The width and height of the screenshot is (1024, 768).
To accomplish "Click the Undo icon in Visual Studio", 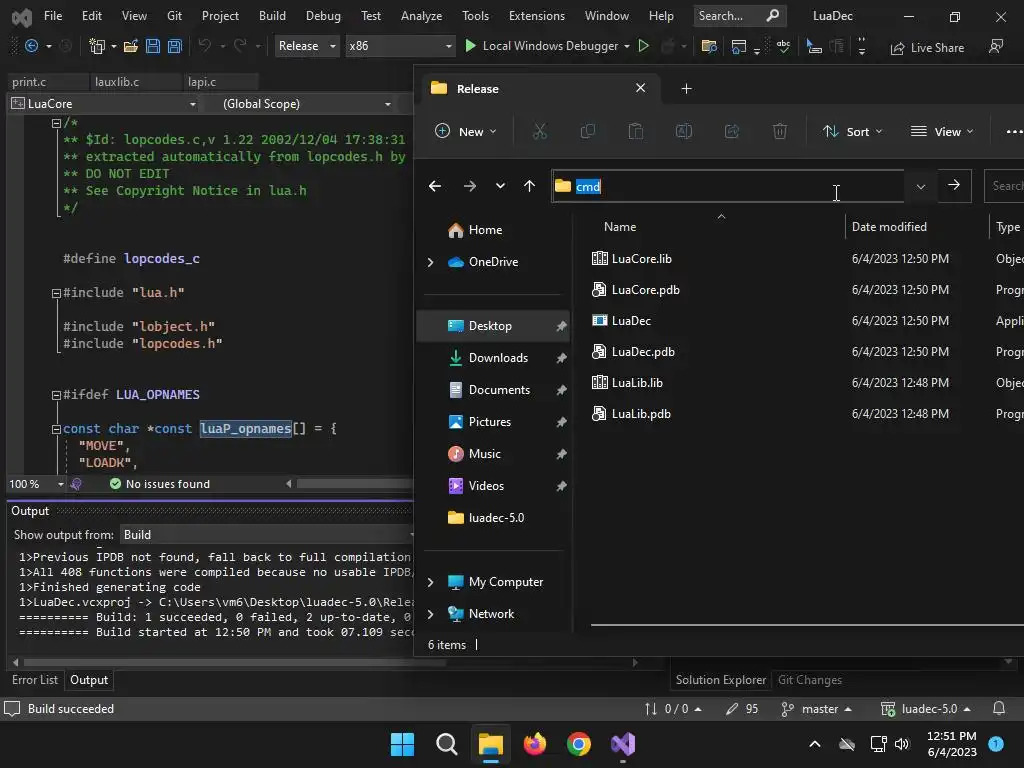I will point(205,46).
